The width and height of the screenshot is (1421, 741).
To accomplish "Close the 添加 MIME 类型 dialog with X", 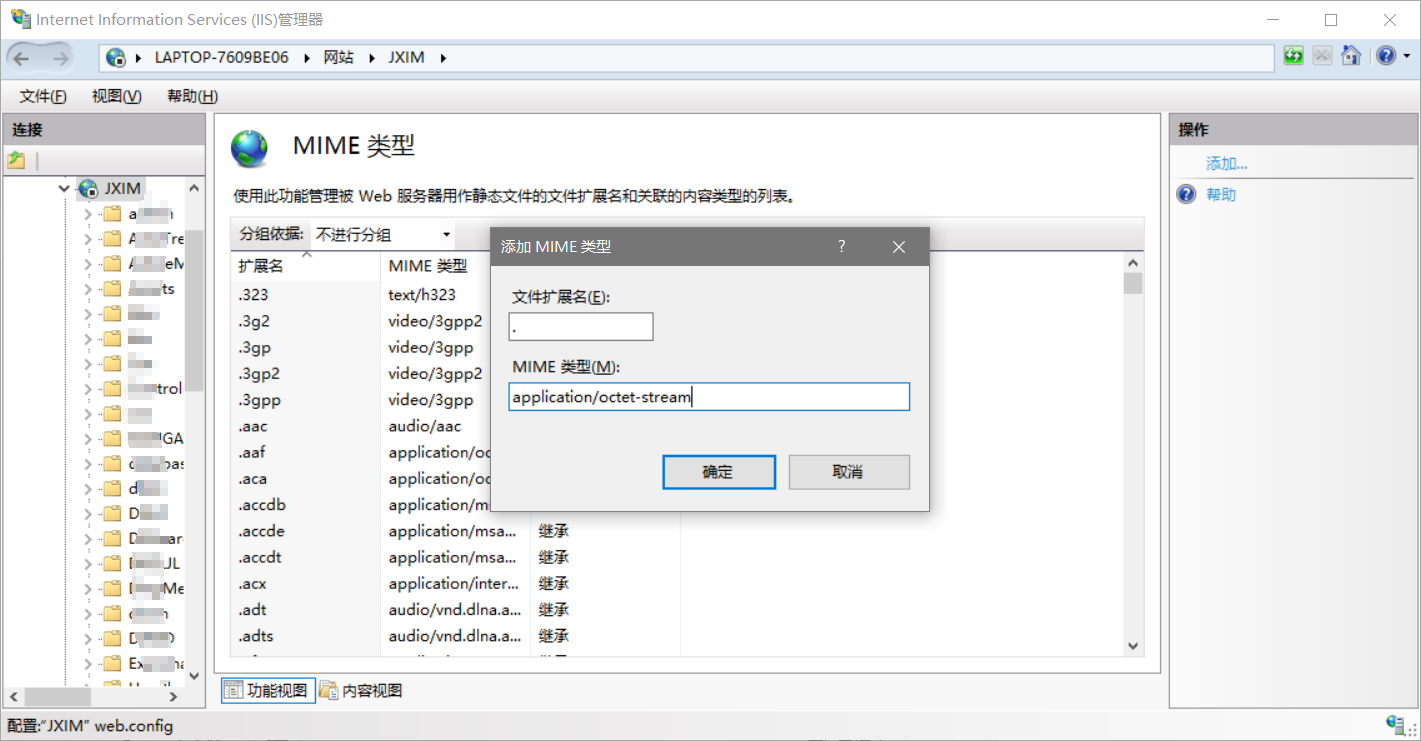I will pos(898,246).
